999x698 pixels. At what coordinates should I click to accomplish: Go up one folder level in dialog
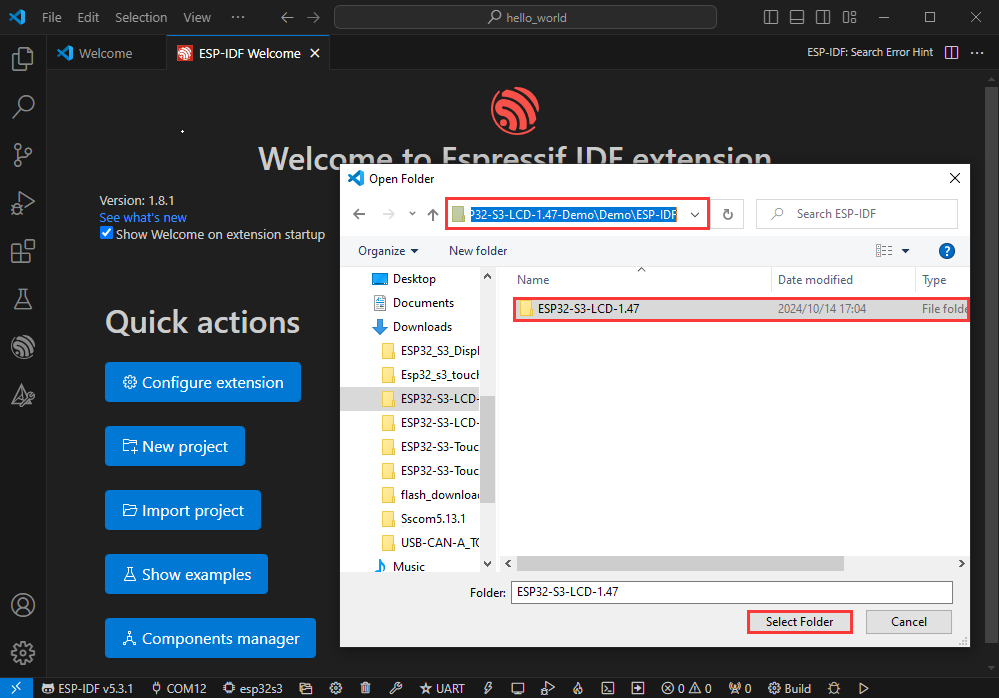pyautogui.click(x=432, y=214)
